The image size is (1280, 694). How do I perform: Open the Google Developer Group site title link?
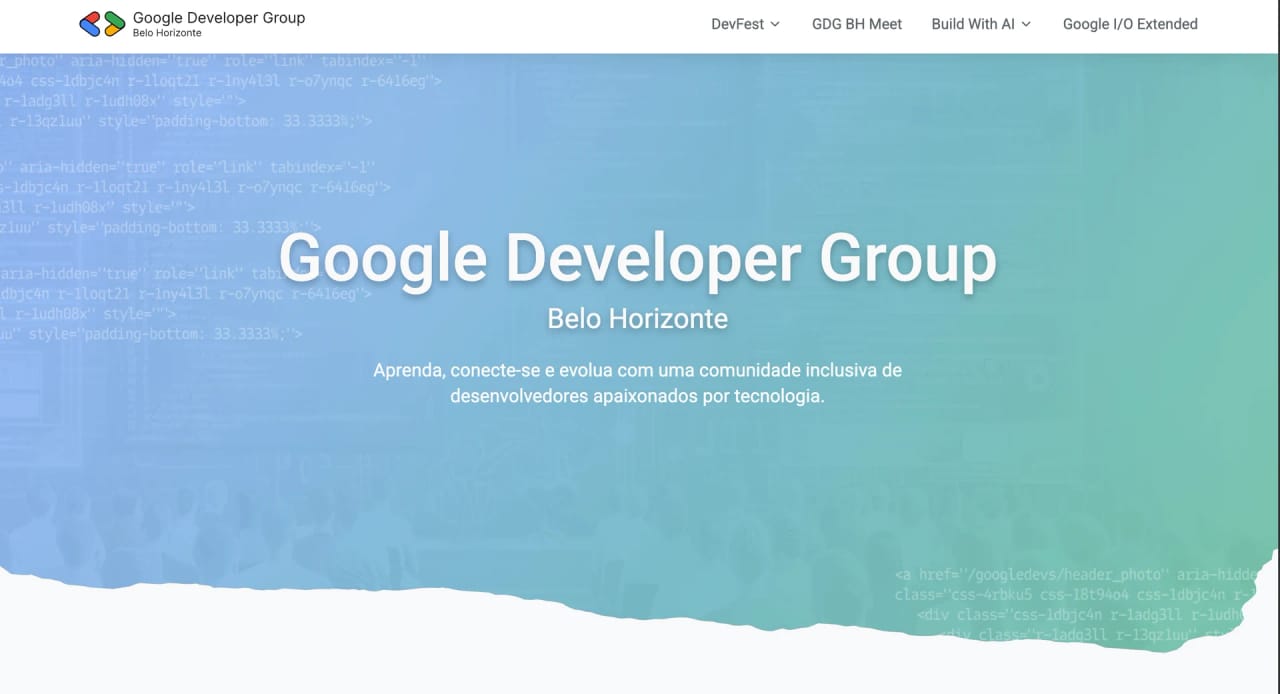pos(219,18)
